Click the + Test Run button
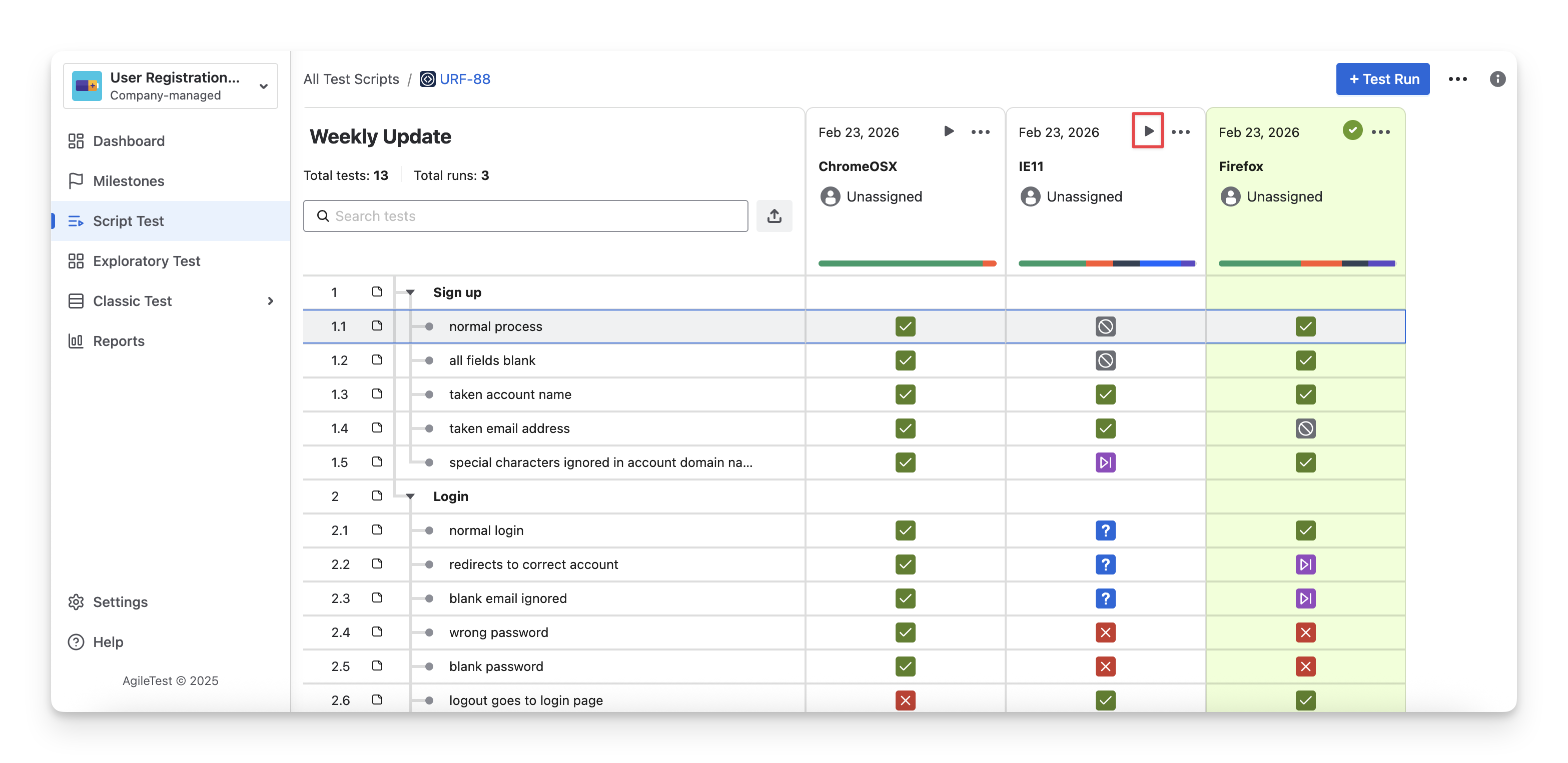The height and width of the screenshot is (763, 1568). [x=1382, y=79]
